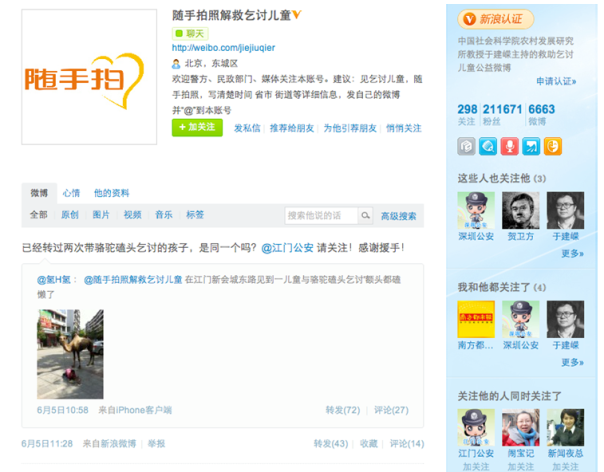
Task: Open the green chat (聊天) button
Action: (190, 34)
